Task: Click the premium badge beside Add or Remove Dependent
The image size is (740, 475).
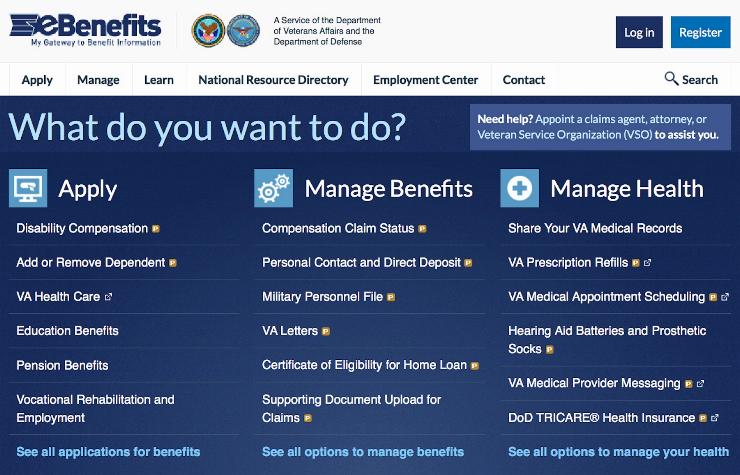Action: pyautogui.click(x=173, y=263)
